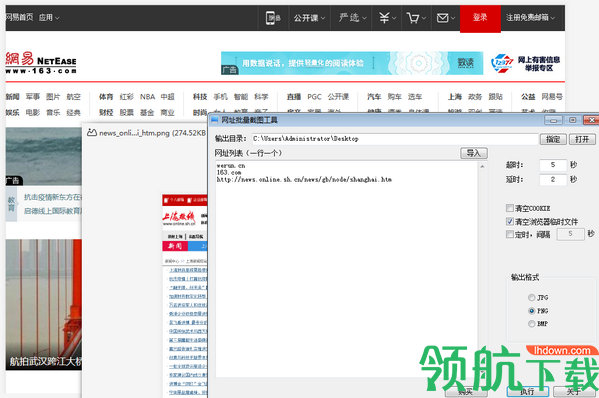Go to 网易首页 link

click(19, 18)
